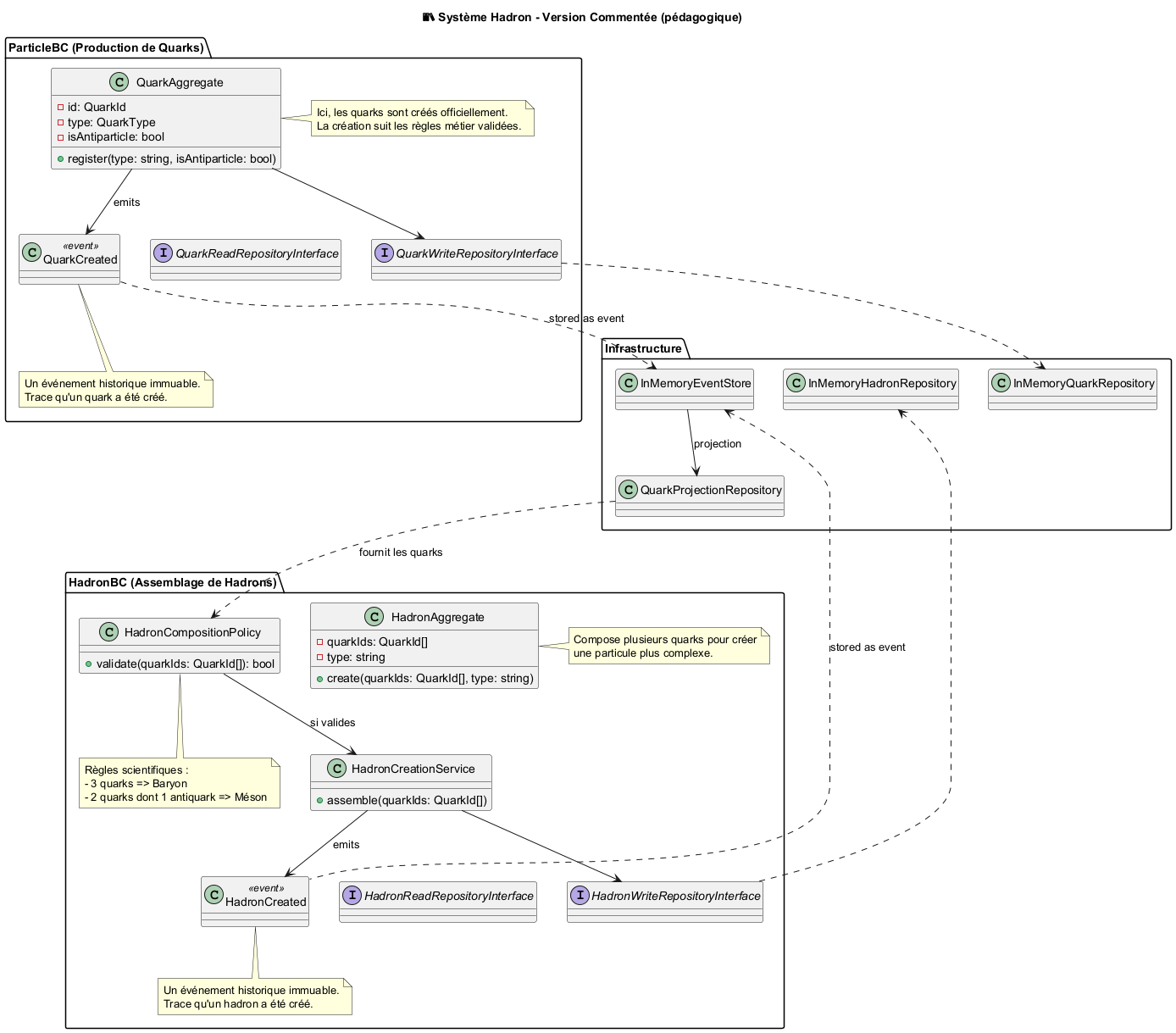This screenshot has width=1176, height=1033.
Task: Select the yellow note about Règles scientifiques
Action: (x=178, y=784)
